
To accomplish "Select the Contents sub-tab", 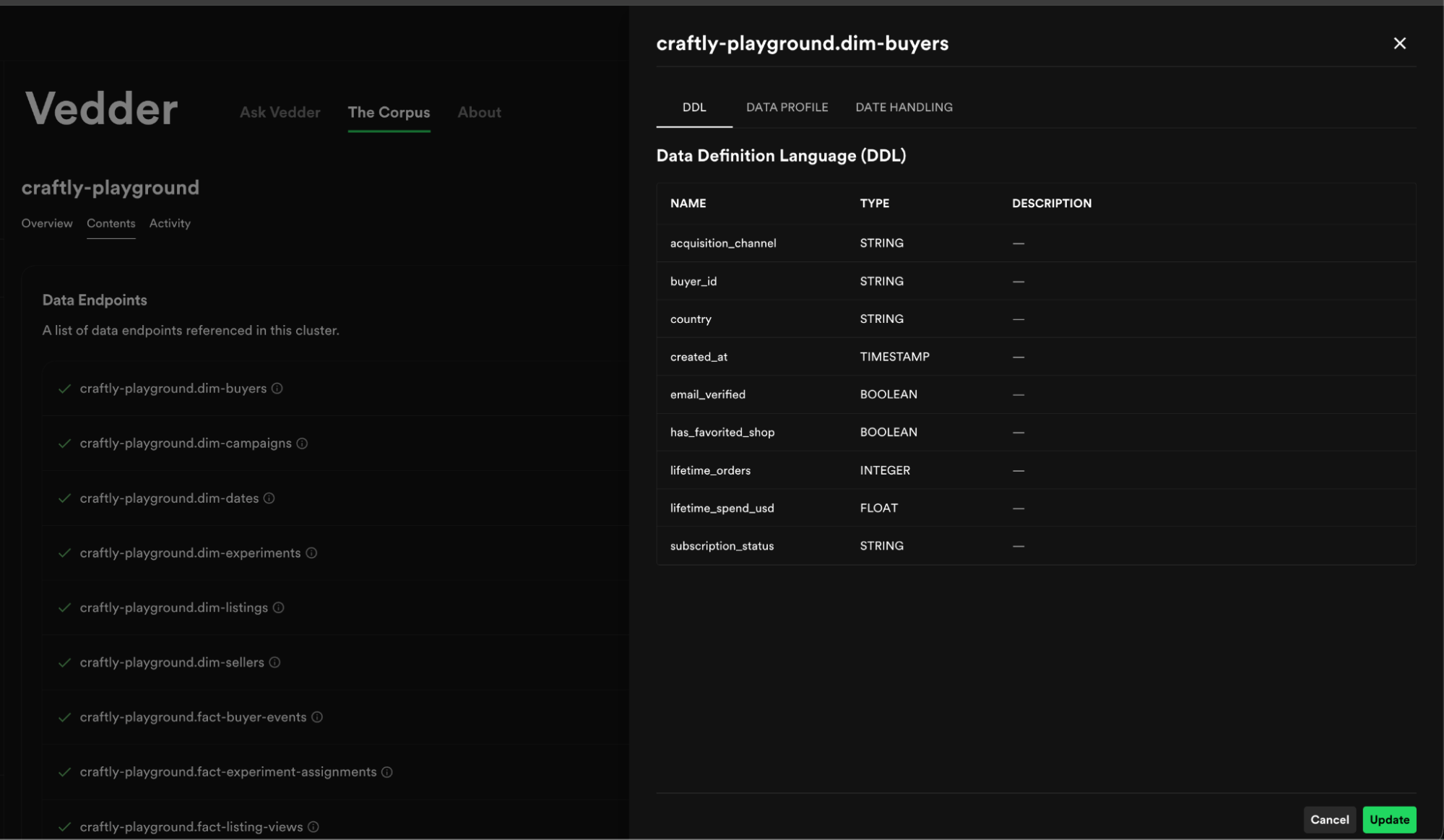I will click(x=111, y=223).
